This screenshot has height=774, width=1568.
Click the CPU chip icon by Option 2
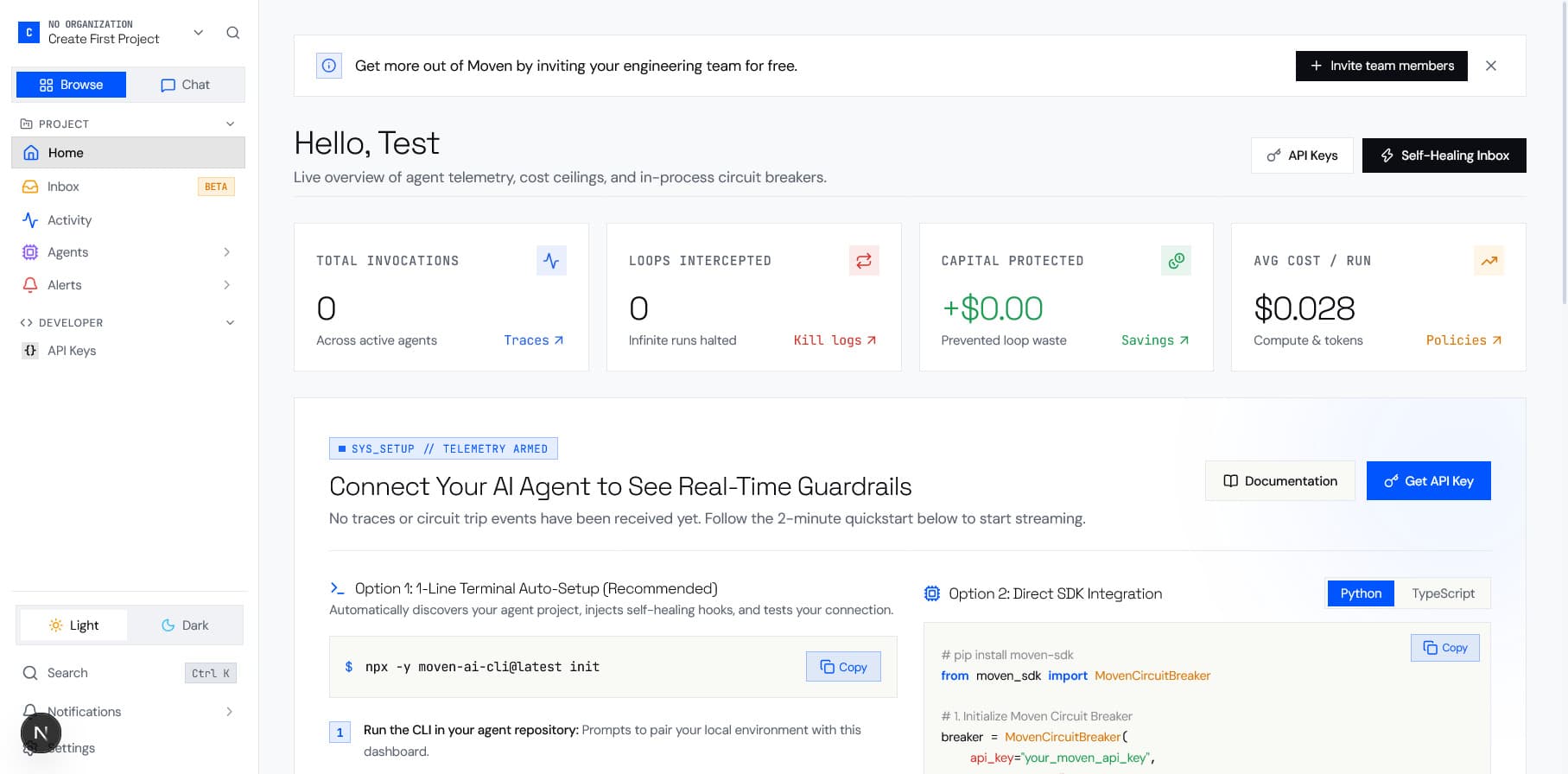tap(932, 593)
